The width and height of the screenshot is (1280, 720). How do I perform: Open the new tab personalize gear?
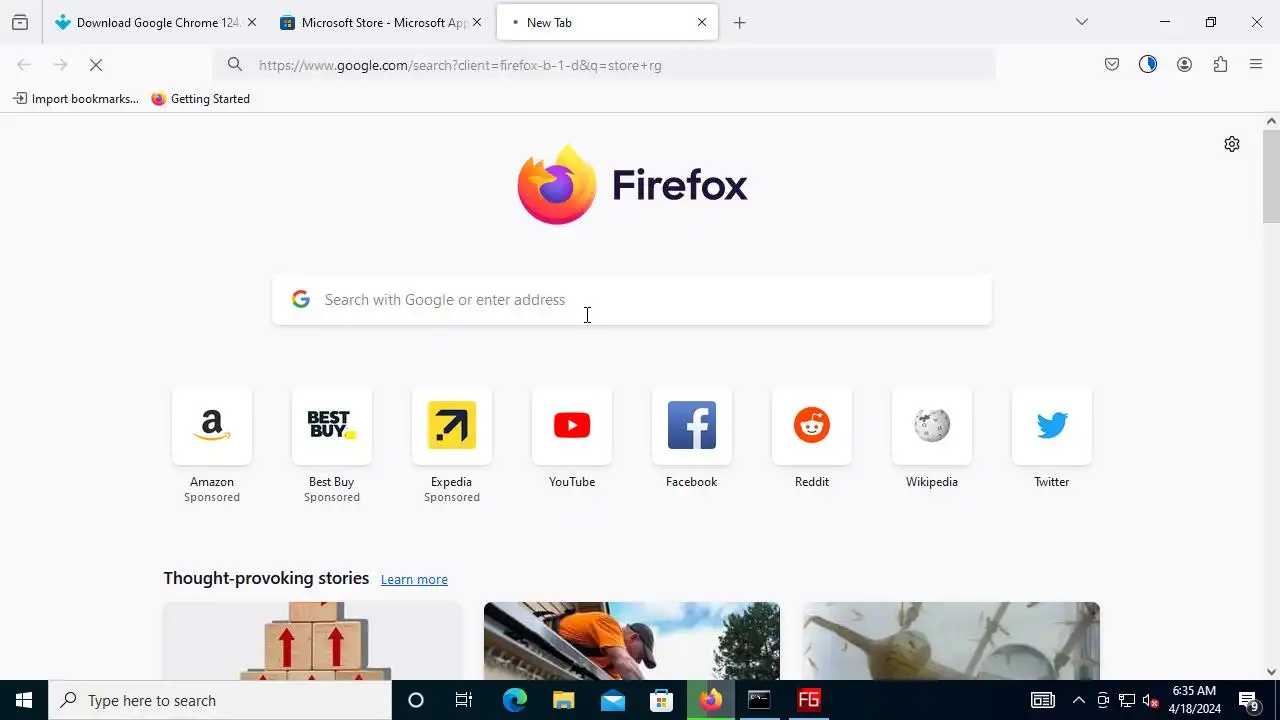click(1232, 144)
